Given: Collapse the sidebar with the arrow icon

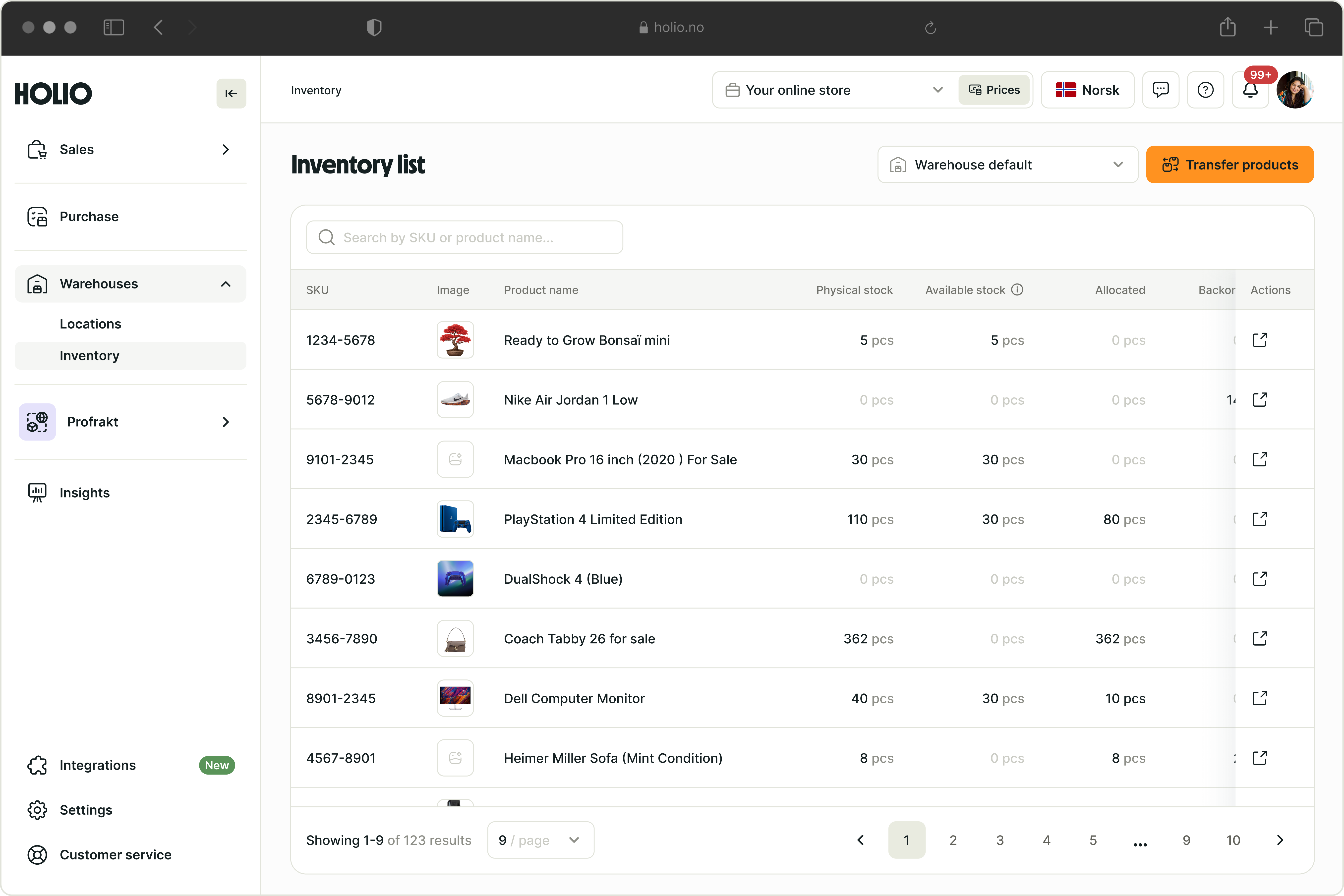Looking at the screenshot, I should click(x=231, y=93).
